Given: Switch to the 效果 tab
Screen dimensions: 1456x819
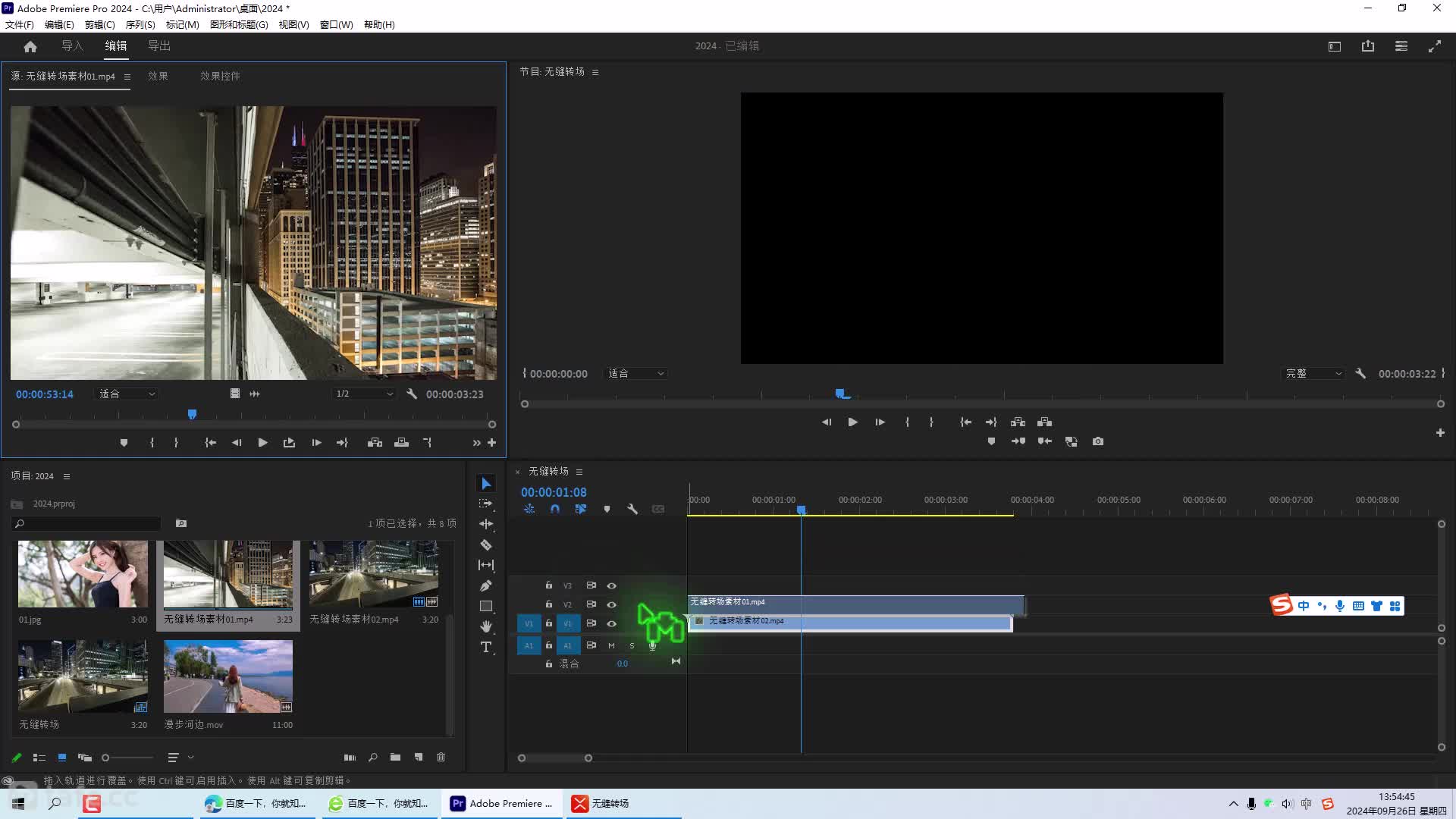Looking at the screenshot, I should 158,77.
